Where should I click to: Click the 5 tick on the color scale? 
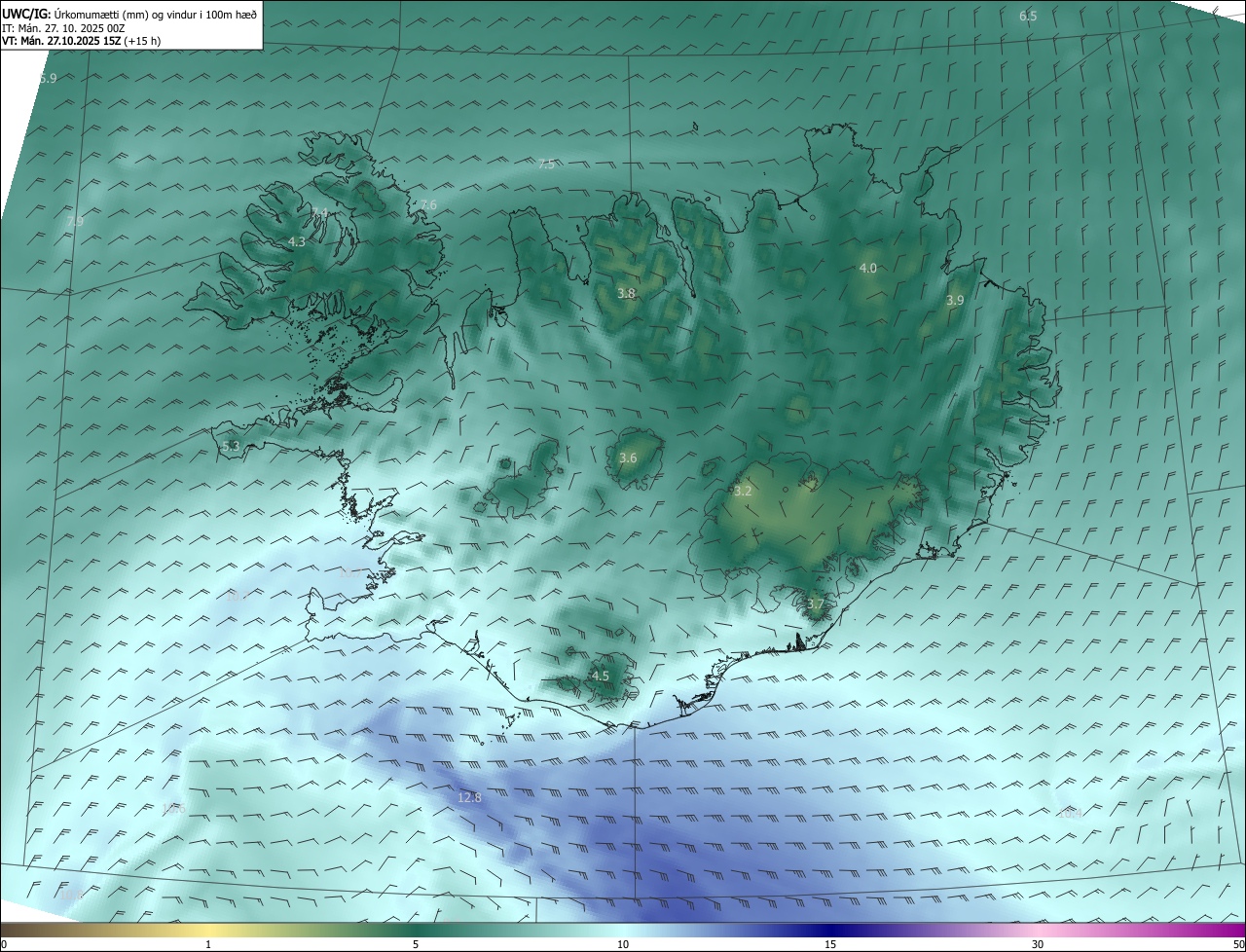click(416, 944)
